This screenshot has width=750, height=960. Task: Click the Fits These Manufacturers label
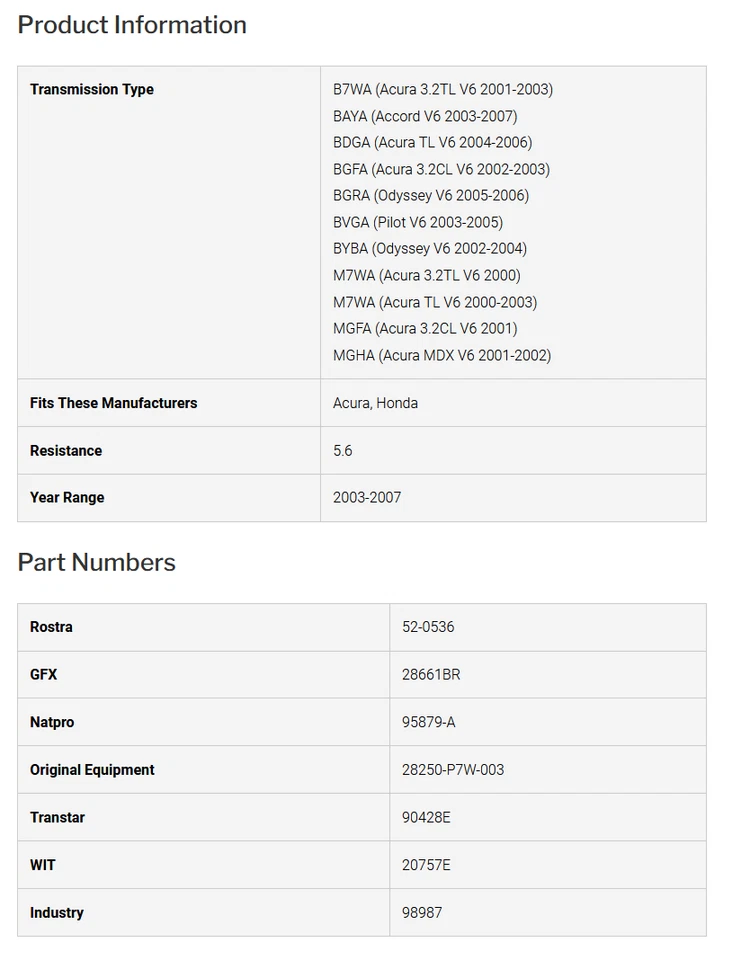[x=113, y=403]
